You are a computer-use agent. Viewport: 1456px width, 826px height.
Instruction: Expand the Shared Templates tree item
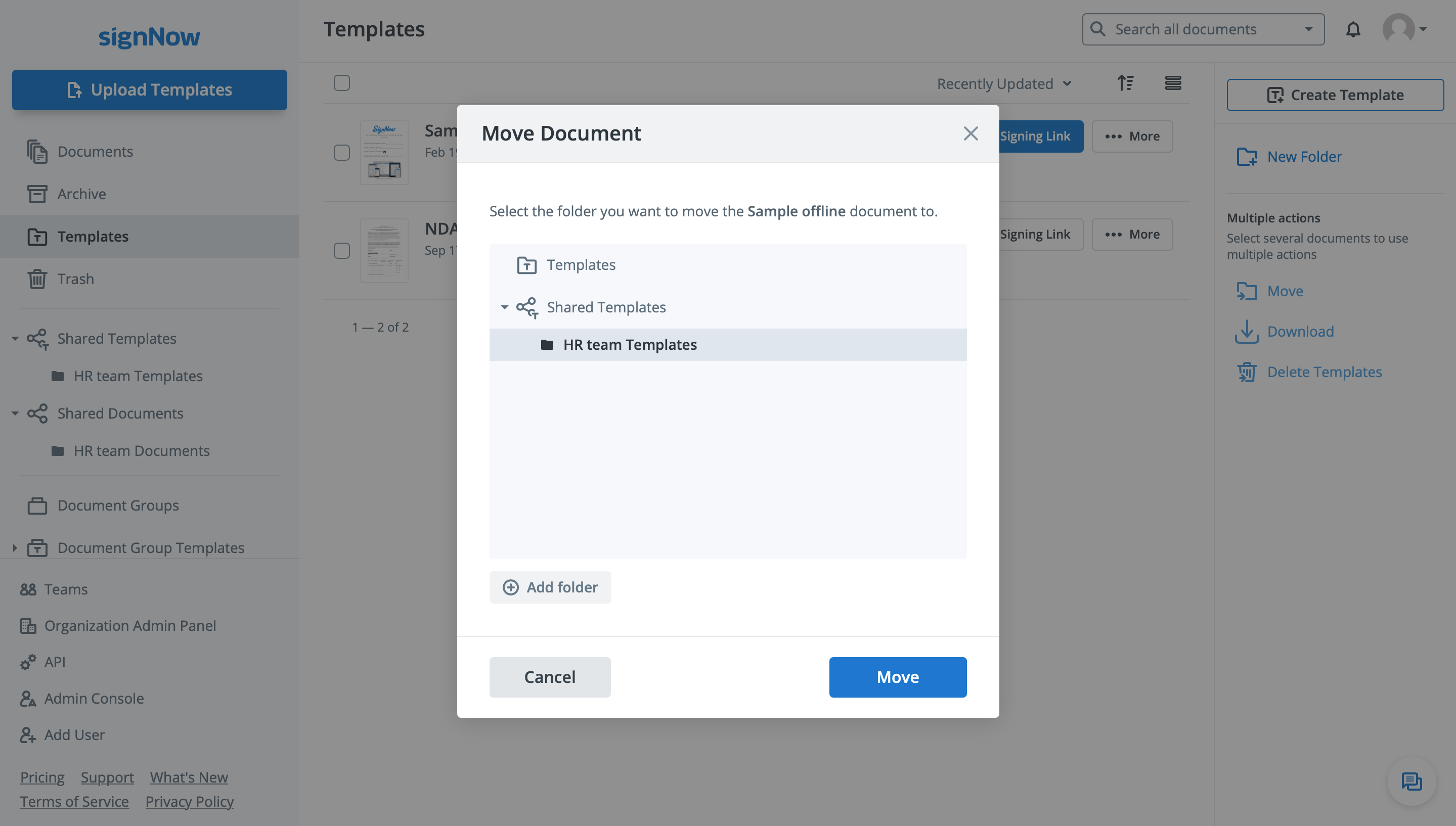point(504,307)
